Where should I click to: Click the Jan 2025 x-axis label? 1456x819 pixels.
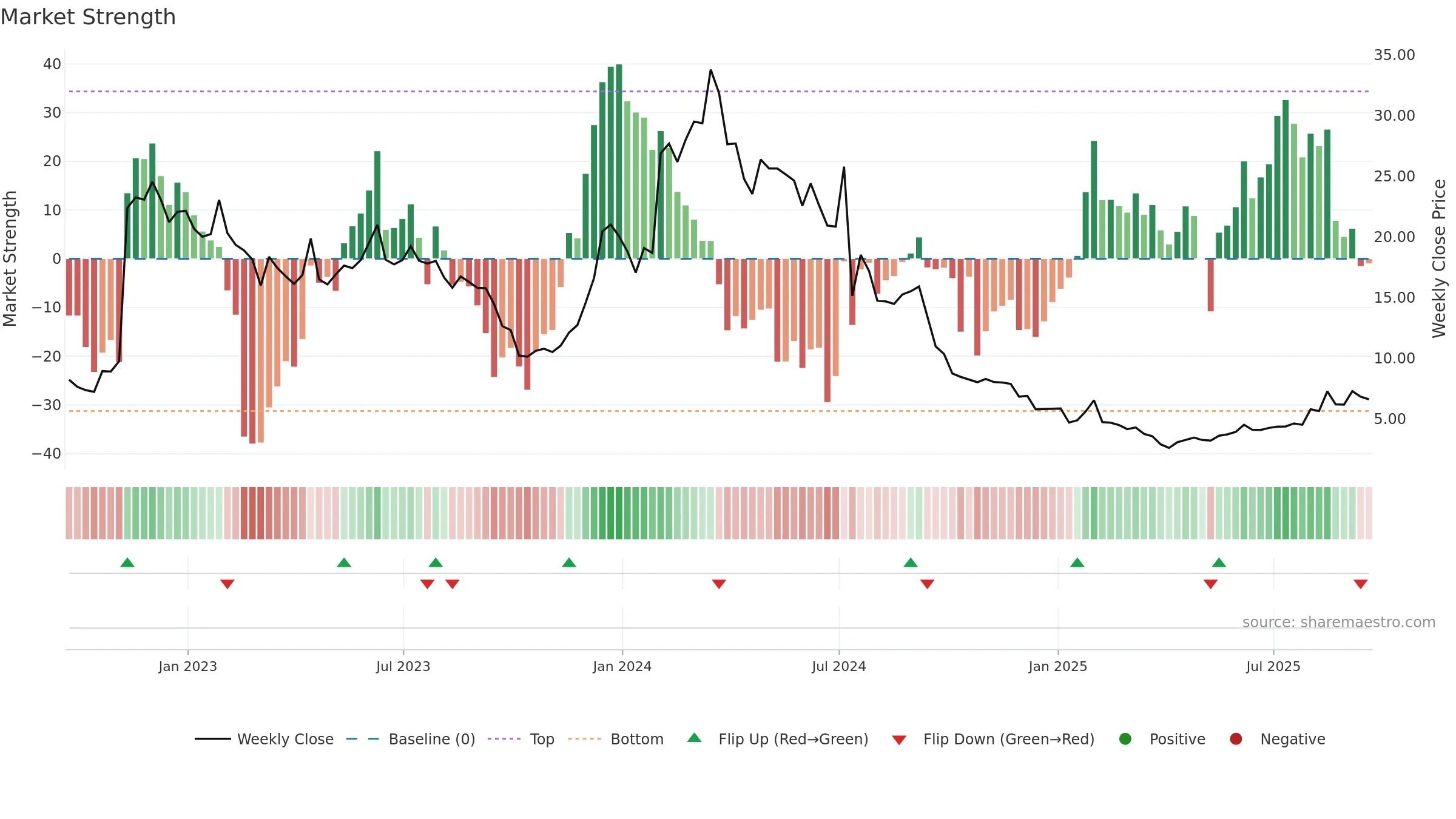coord(1058,666)
